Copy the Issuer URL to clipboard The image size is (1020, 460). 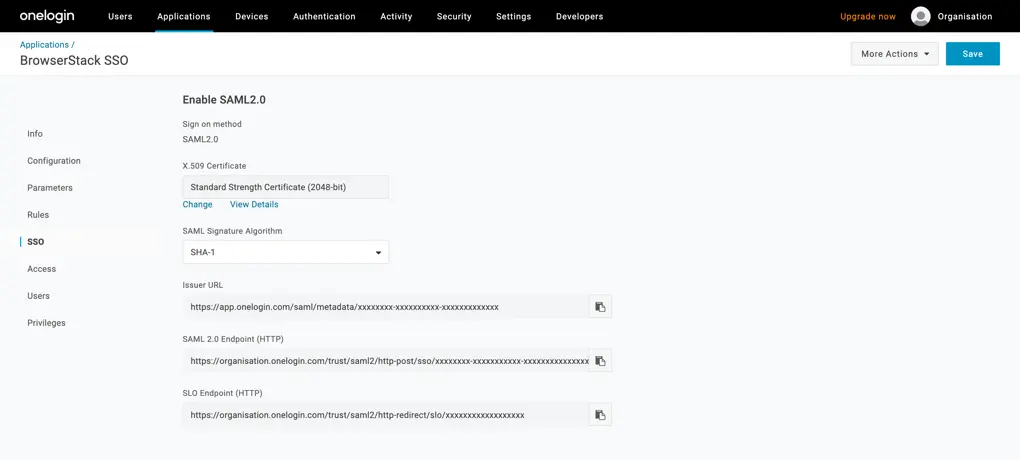[x=600, y=307]
